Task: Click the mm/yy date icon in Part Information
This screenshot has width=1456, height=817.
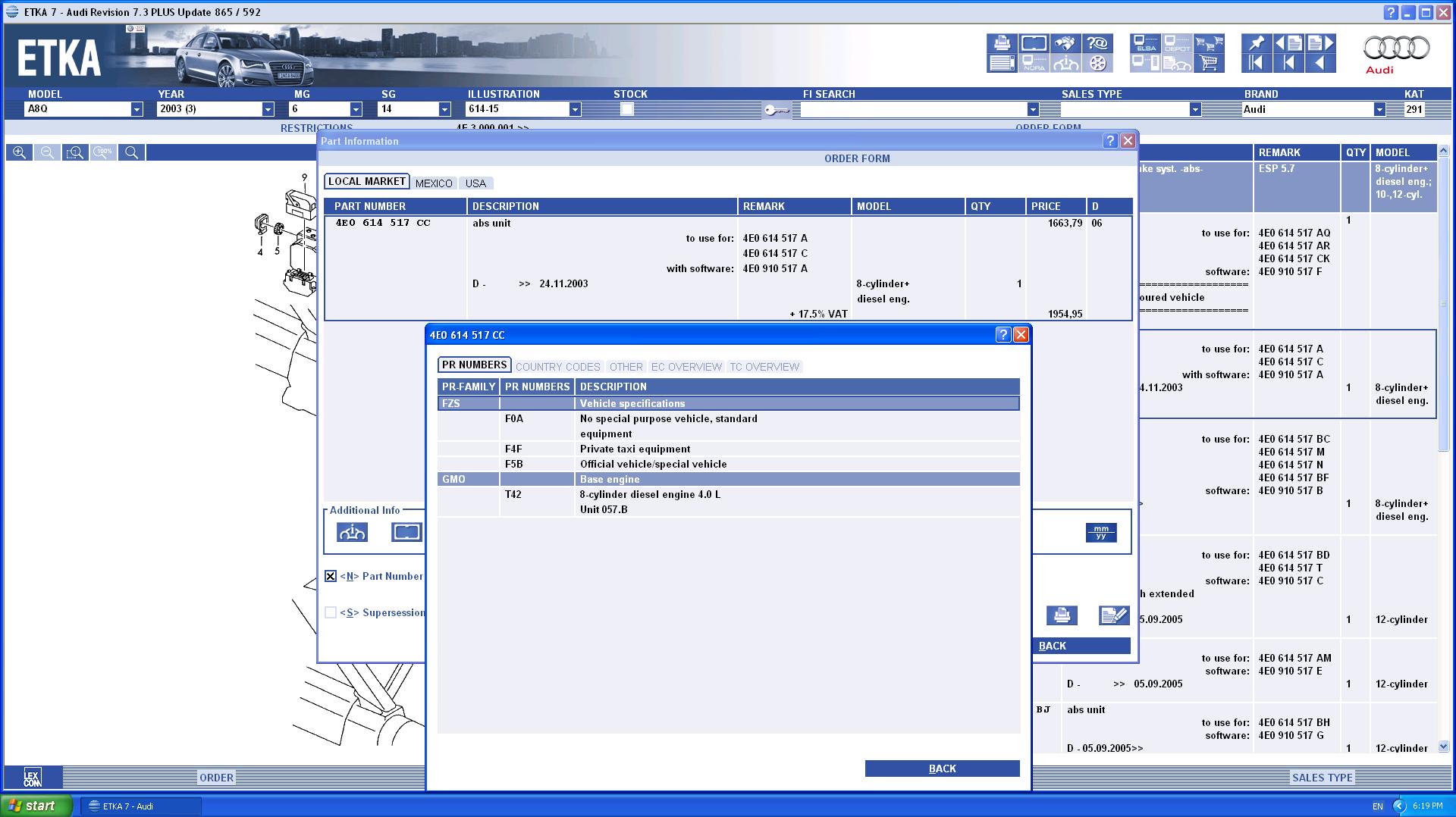Action: coord(1100,533)
